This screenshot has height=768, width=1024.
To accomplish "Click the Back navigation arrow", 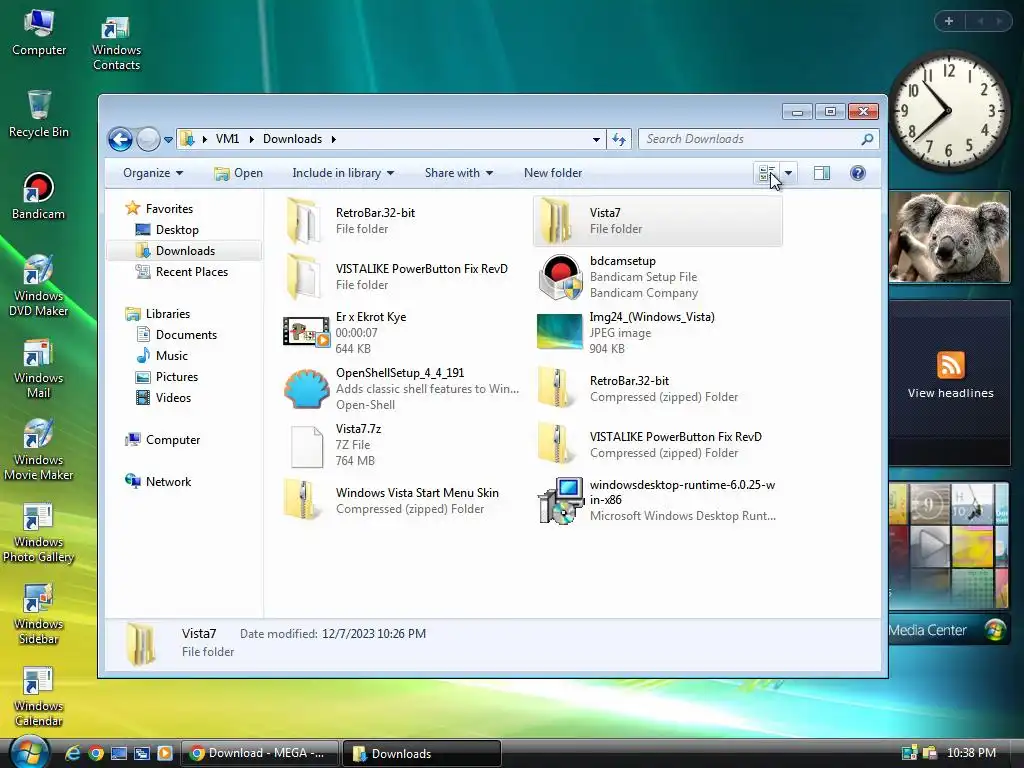I will pyautogui.click(x=120, y=139).
